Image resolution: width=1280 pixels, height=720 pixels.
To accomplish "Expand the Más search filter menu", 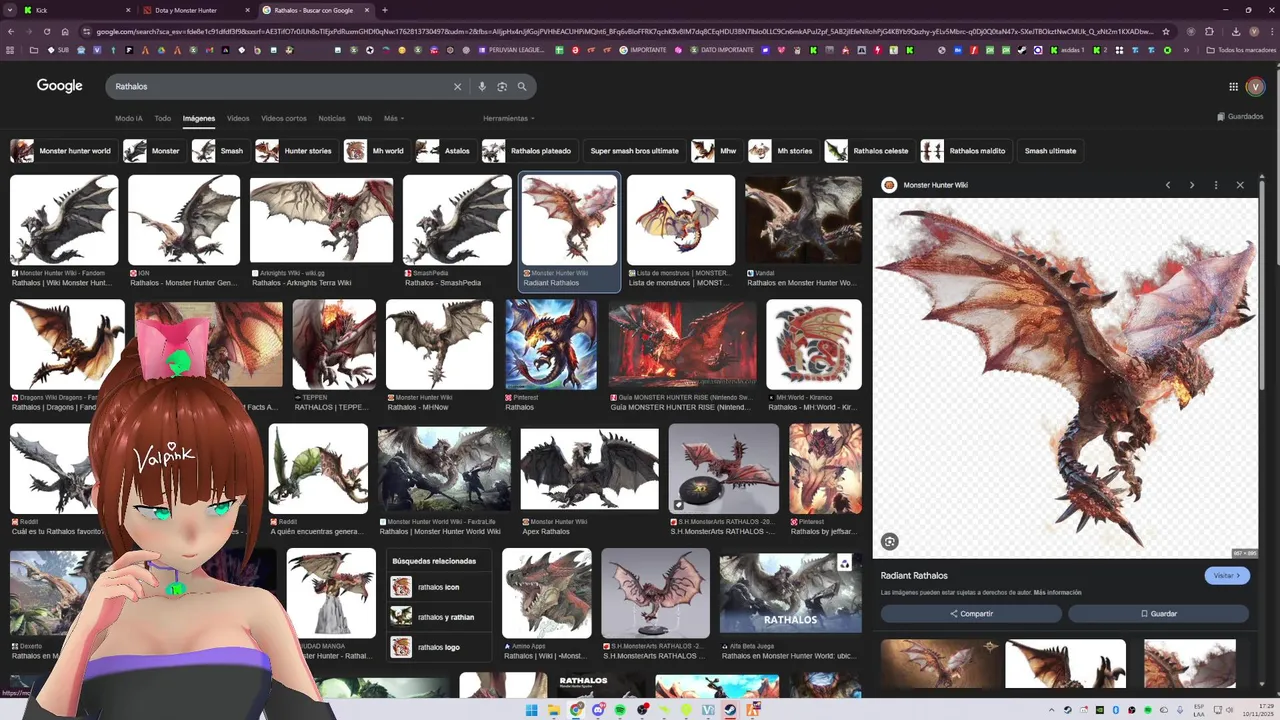I will (x=392, y=118).
